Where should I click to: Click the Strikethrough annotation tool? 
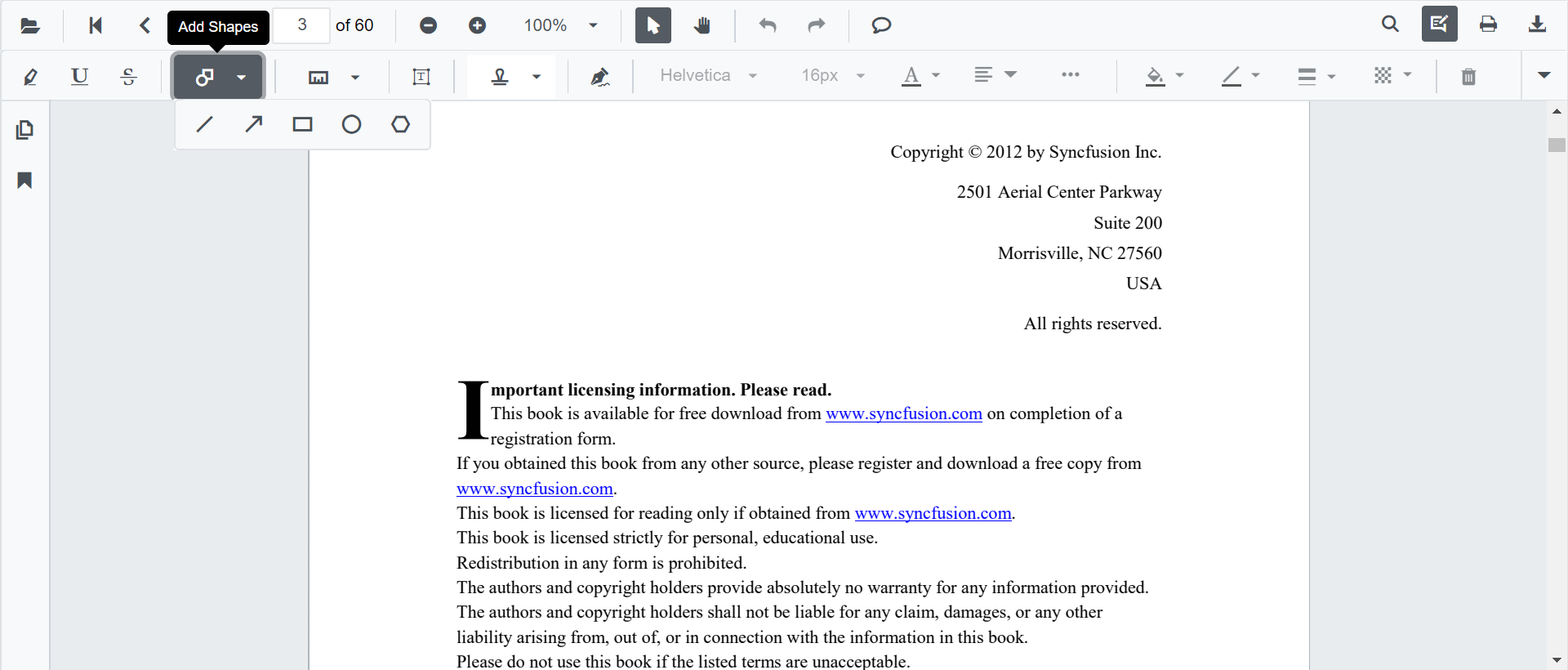128,77
